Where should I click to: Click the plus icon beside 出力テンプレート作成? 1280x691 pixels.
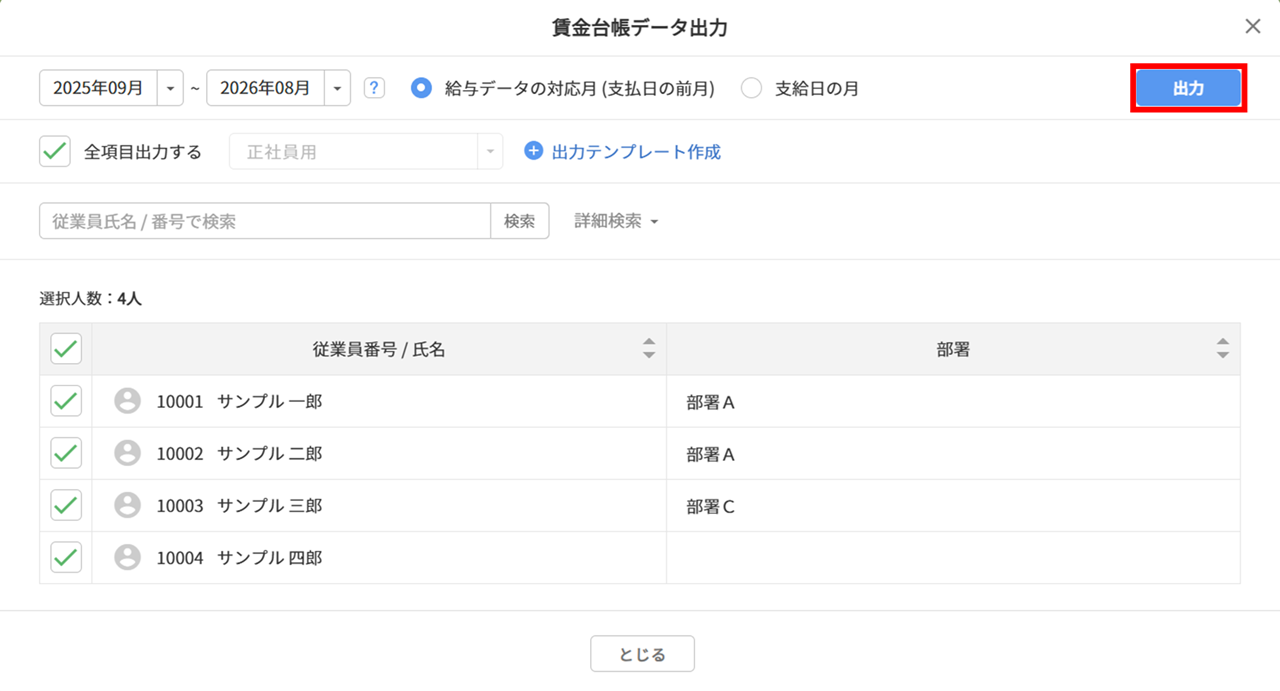click(x=533, y=151)
